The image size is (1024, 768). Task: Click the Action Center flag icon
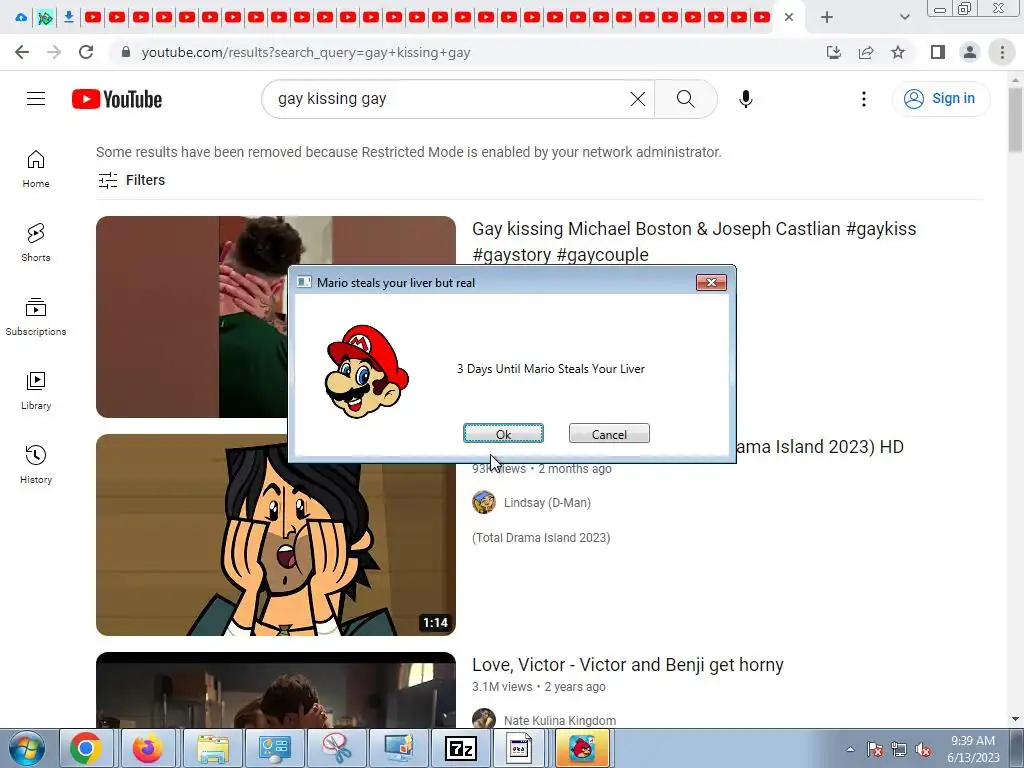click(876, 750)
